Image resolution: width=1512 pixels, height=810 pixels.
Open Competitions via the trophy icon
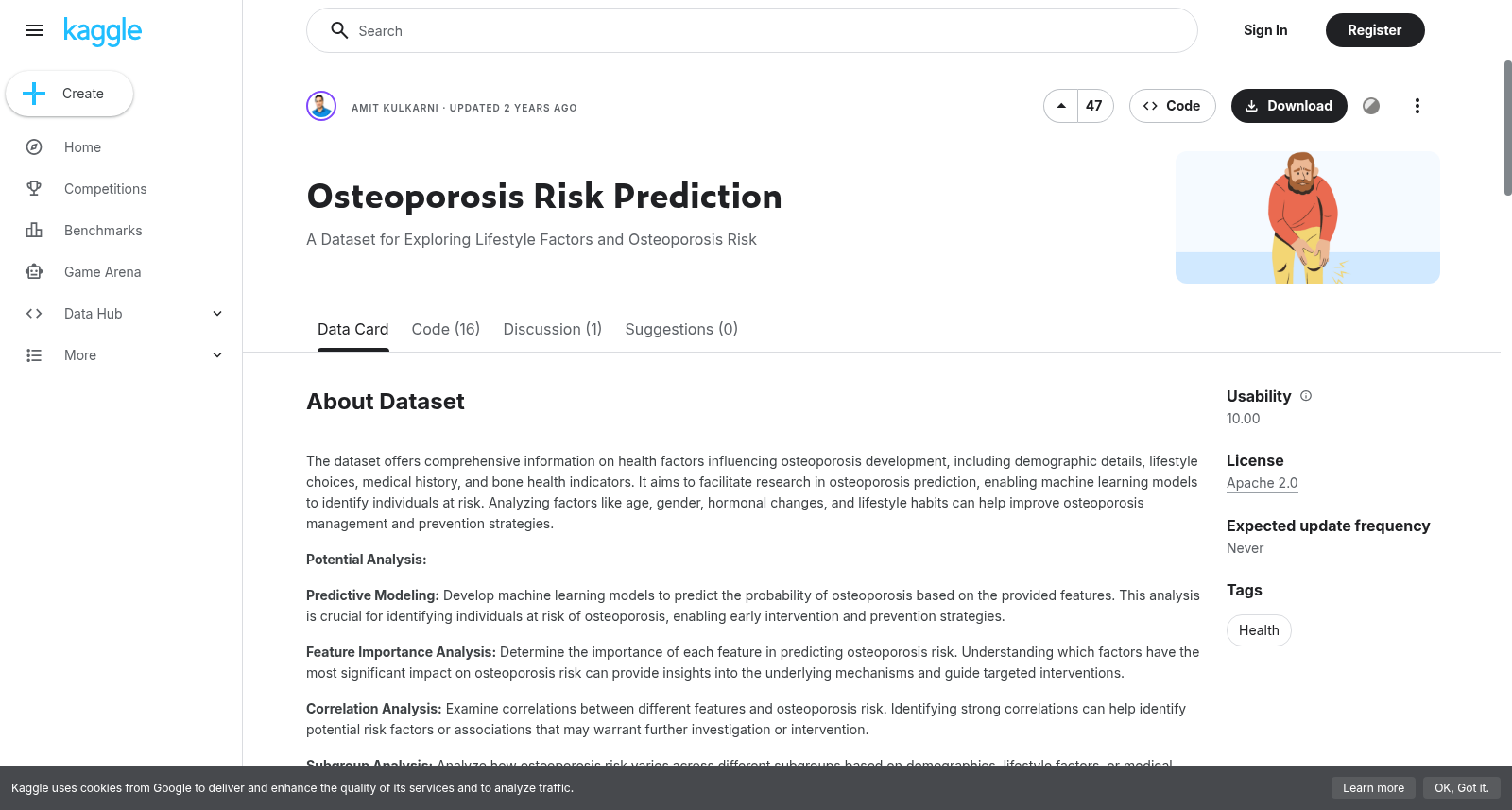pyautogui.click(x=34, y=189)
